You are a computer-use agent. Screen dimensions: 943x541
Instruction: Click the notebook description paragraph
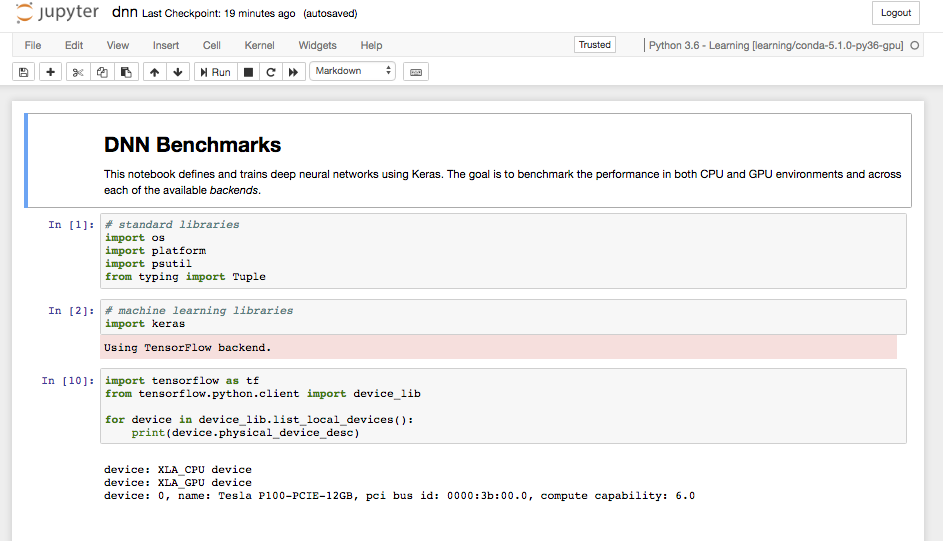tap(502, 182)
